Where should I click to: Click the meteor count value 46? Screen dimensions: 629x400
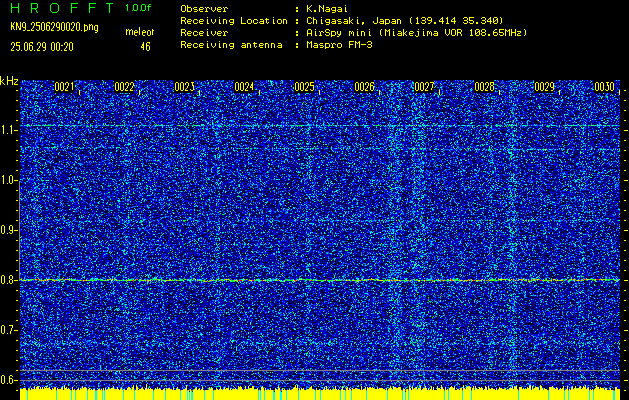[145, 47]
